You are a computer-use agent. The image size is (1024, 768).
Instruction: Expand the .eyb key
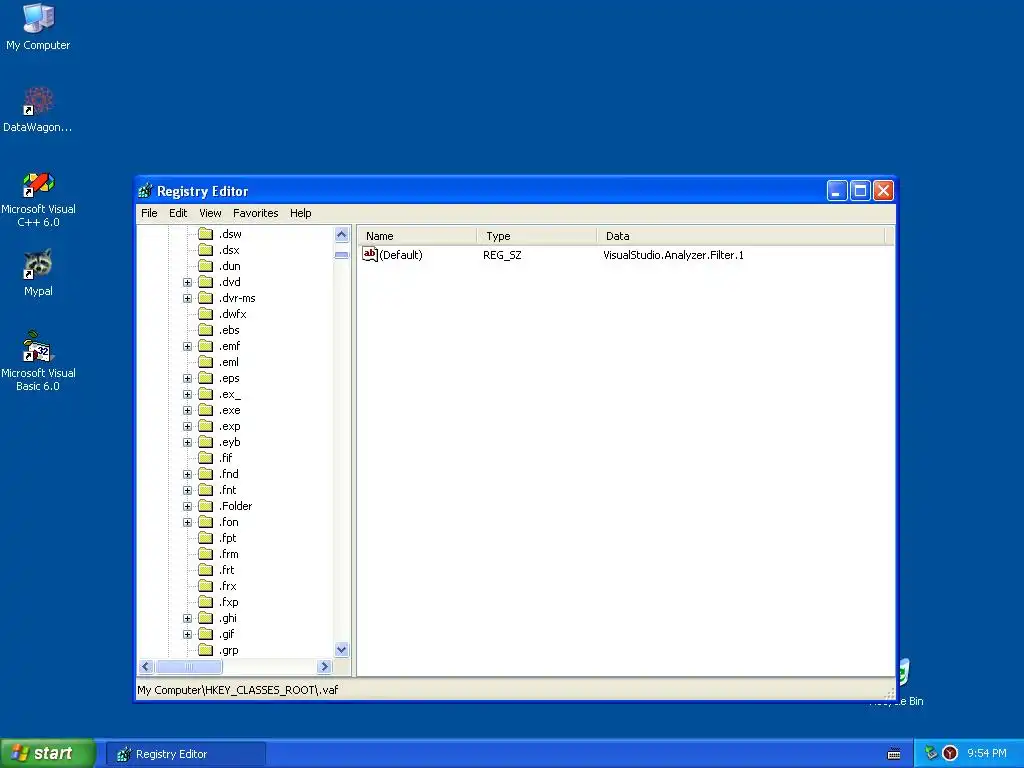[x=187, y=442]
